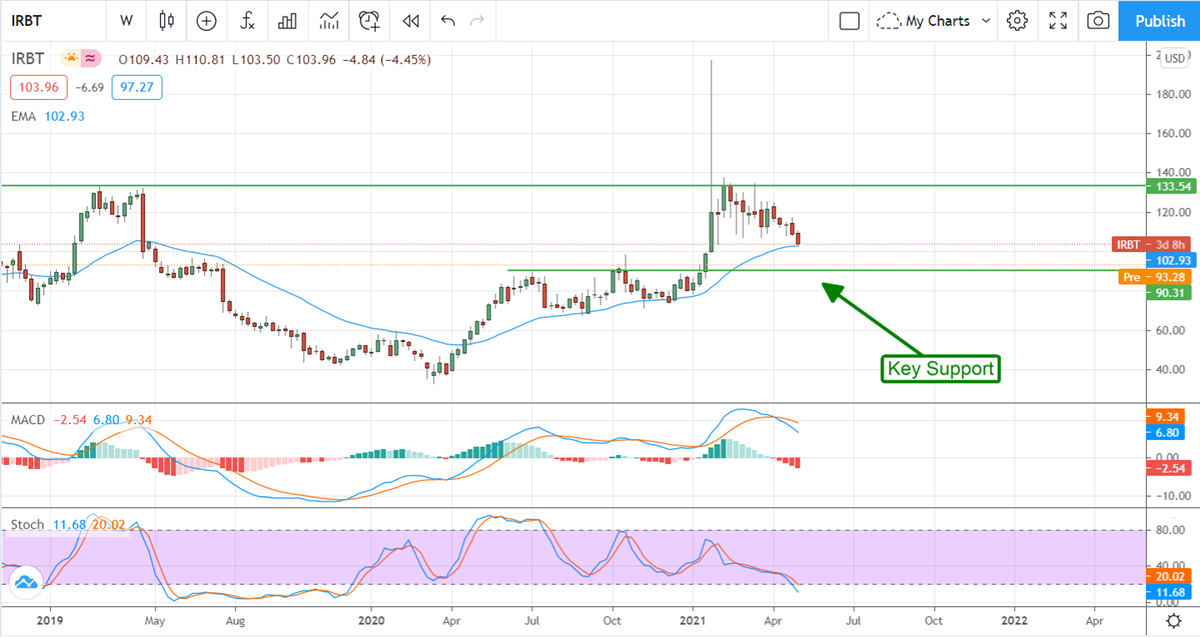Change the weekly W timeframe interval
Viewport: 1200px width, 637px height.
(126, 20)
